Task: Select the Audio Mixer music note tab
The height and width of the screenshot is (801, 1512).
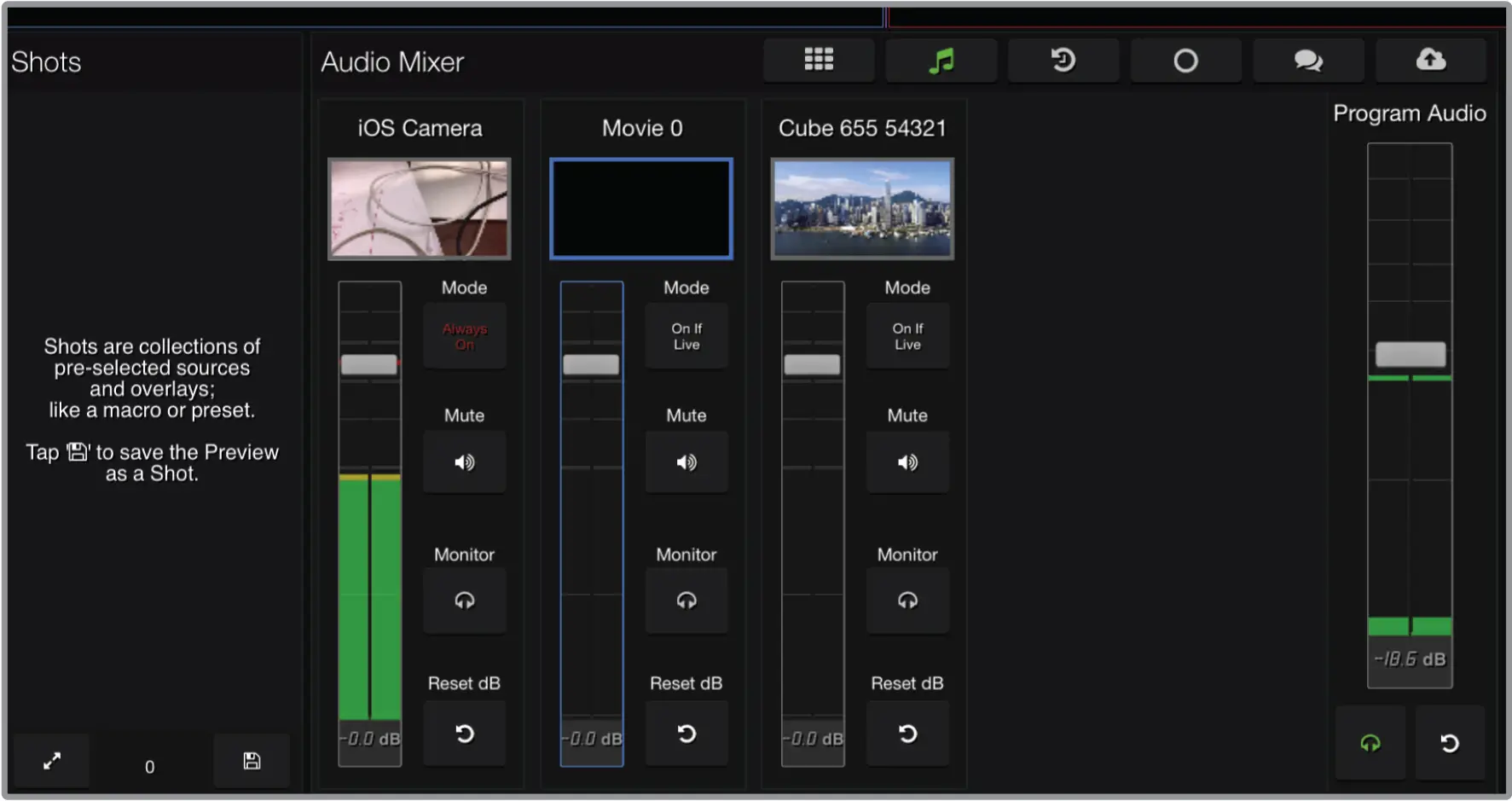Action: click(x=941, y=61)
